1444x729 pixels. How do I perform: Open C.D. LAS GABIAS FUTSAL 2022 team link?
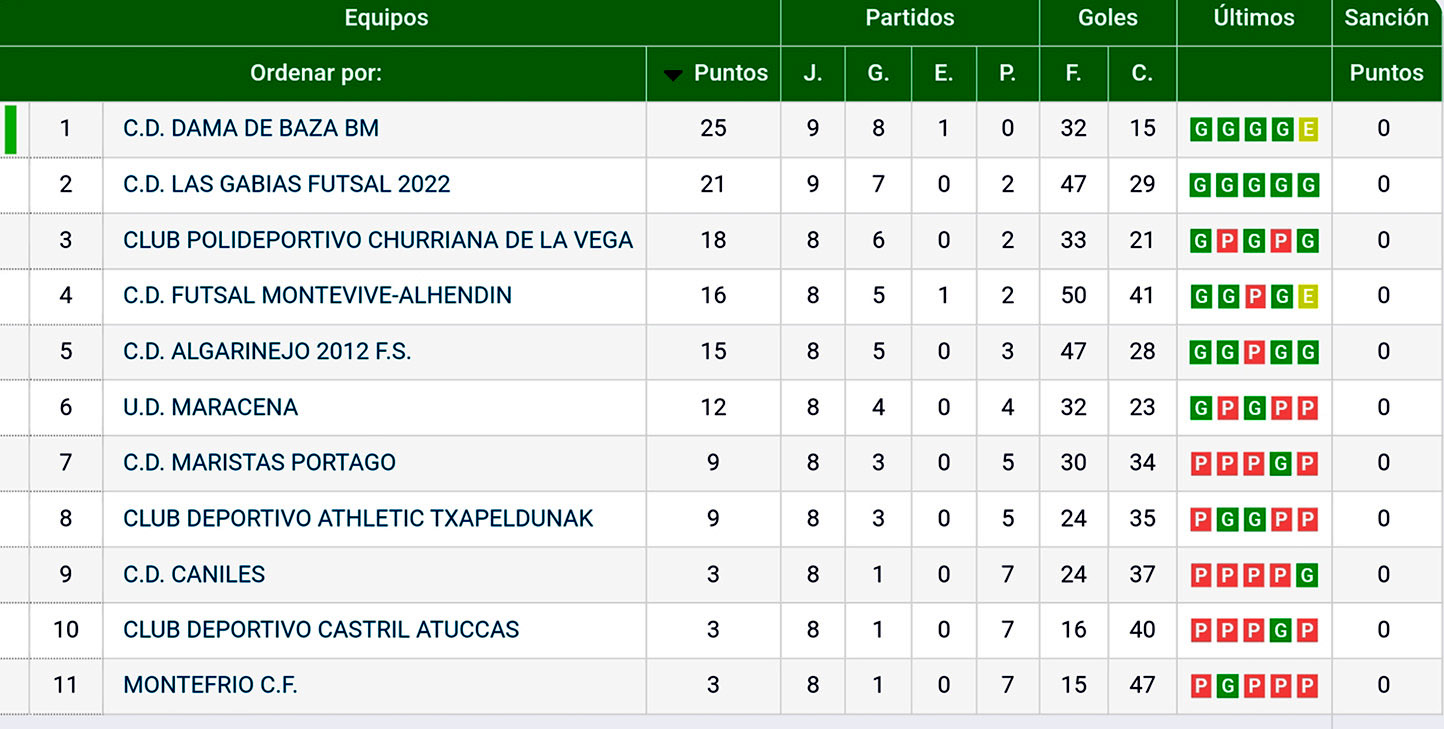(286, 184)
